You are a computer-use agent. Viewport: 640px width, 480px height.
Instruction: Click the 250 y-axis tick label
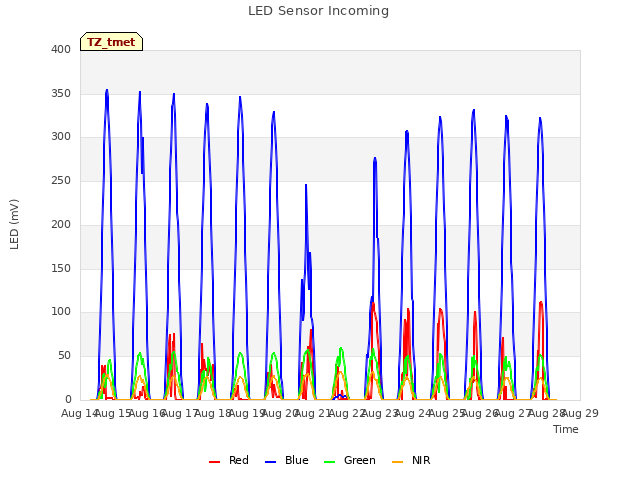tap(61, 180)
